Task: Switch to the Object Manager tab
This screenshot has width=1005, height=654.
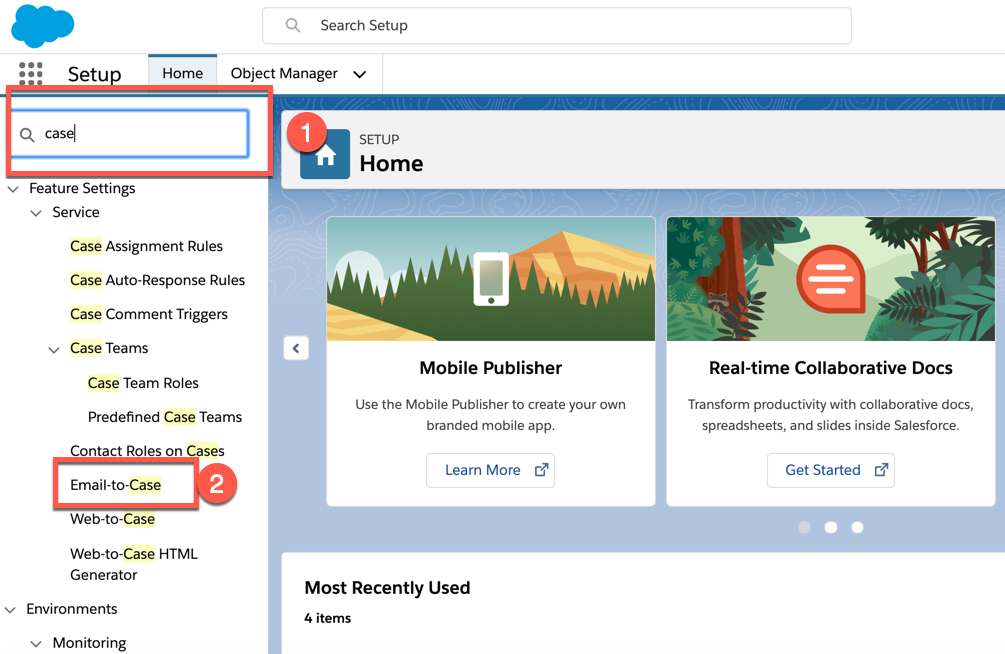Action: [x=283, y=74]
